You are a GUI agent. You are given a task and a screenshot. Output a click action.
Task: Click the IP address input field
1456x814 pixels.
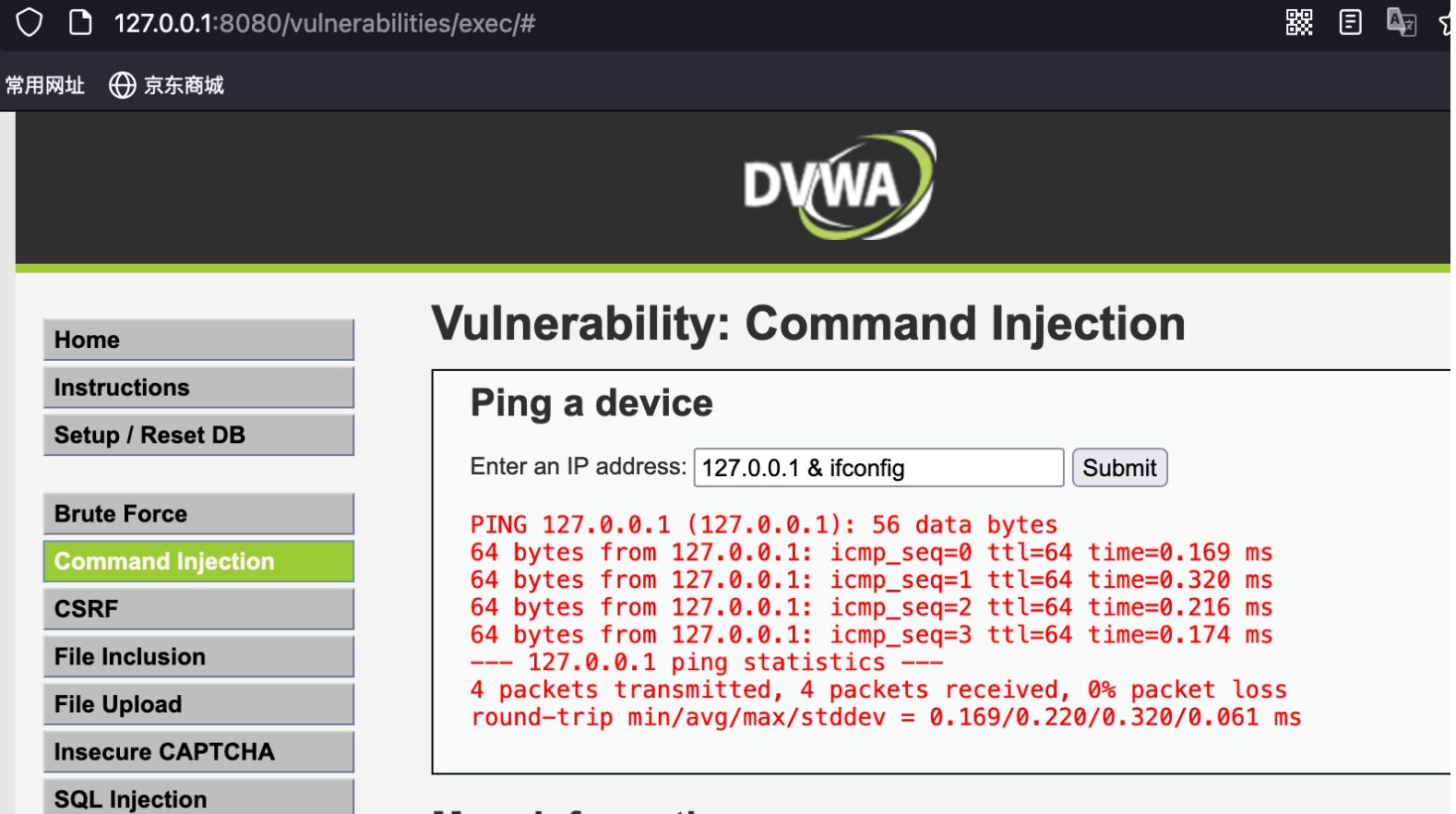pyautogui.click(x=878, y=468)
